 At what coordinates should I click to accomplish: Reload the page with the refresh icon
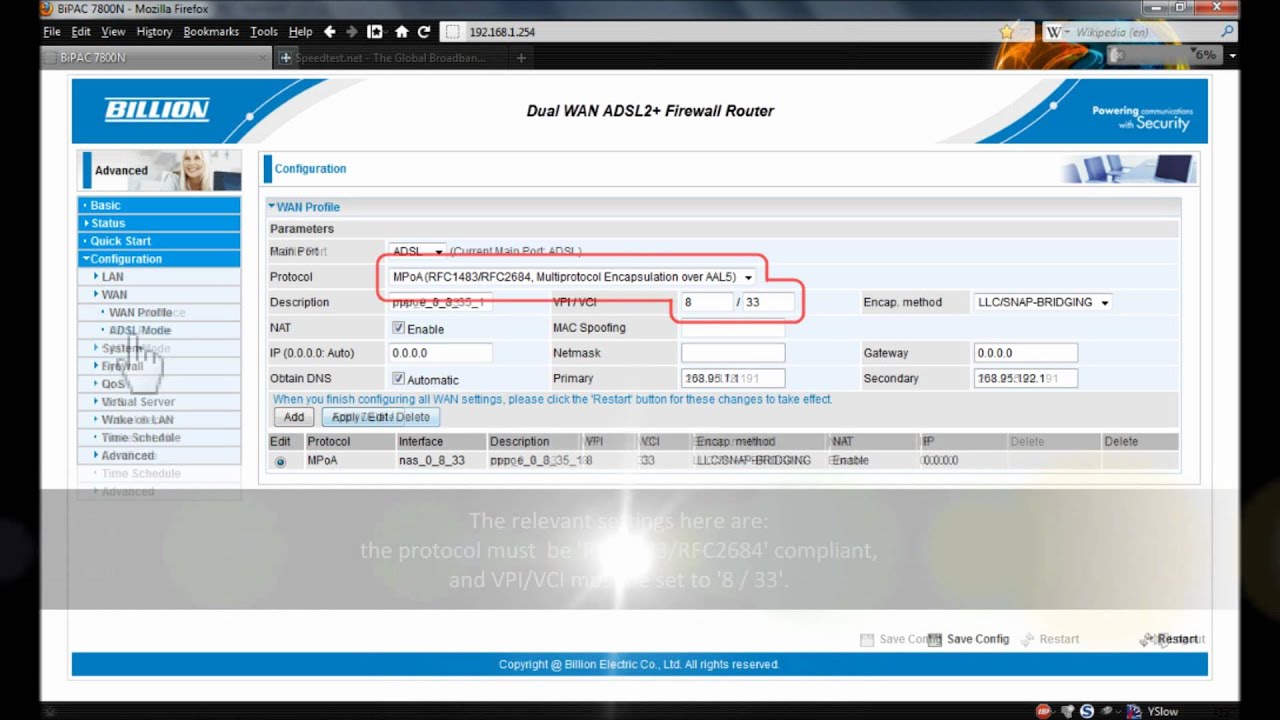click(x=424, y=32)
